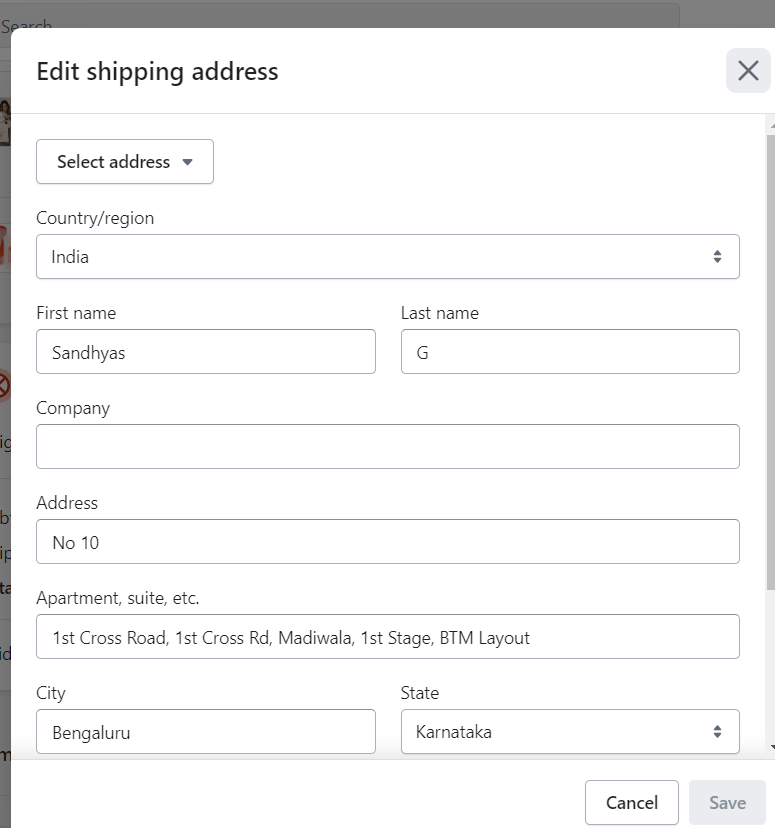Open the Select address dropdown
The width and height of the screenshot is (775, 828).
pyautogui.click(x=125, y=162)
